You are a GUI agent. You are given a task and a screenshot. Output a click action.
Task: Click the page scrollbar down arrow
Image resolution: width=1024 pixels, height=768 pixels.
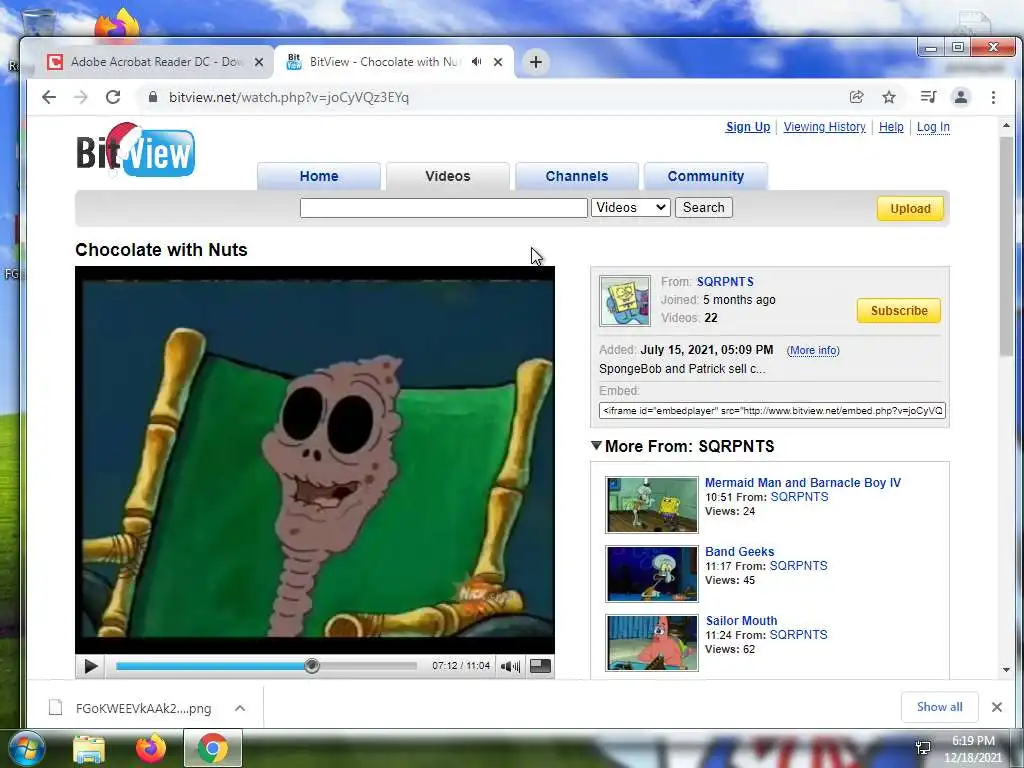[x=1006, y=669]
